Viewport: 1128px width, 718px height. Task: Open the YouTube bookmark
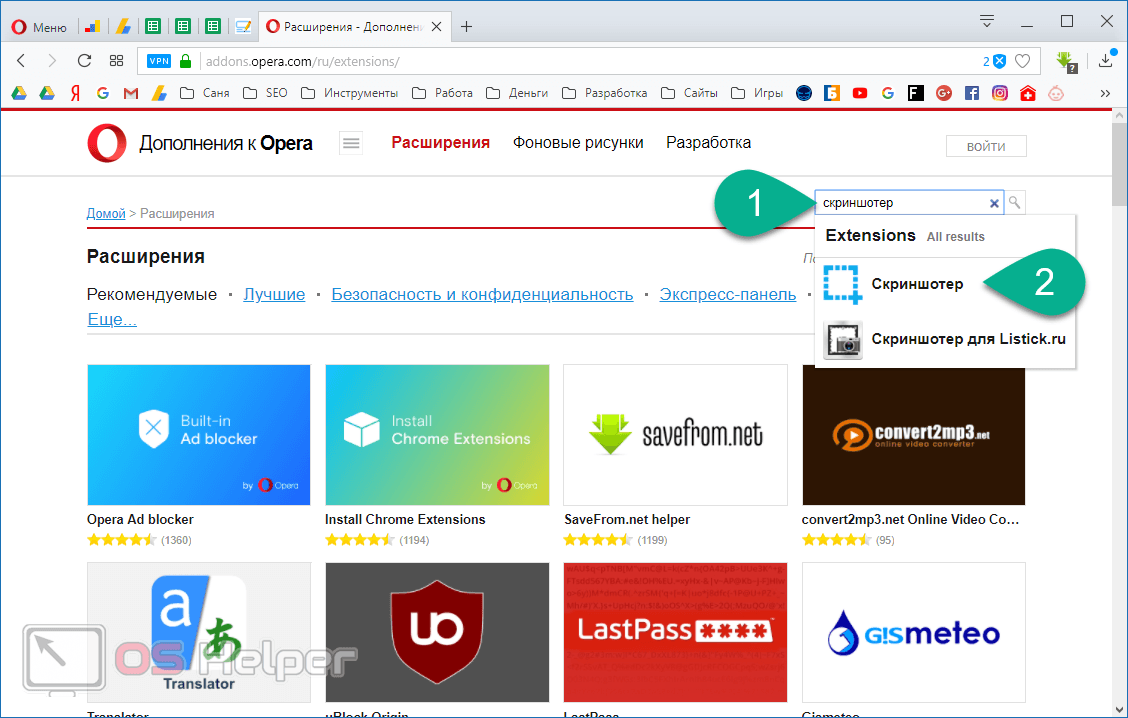tap(860, 93)
